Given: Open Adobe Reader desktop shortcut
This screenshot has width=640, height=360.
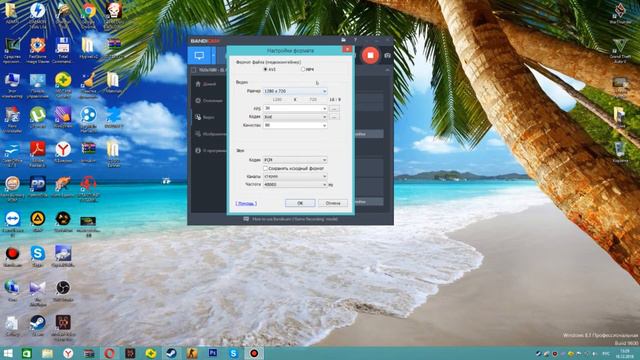Looking at the screenshot, I should click(38, 153).
